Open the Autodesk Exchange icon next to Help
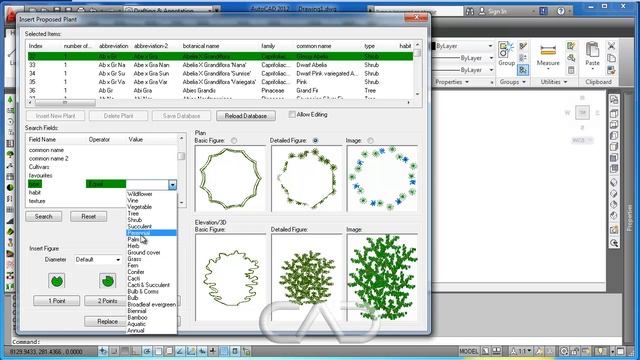This screenshot has height=360, width=640. click(x=544, y=11)
